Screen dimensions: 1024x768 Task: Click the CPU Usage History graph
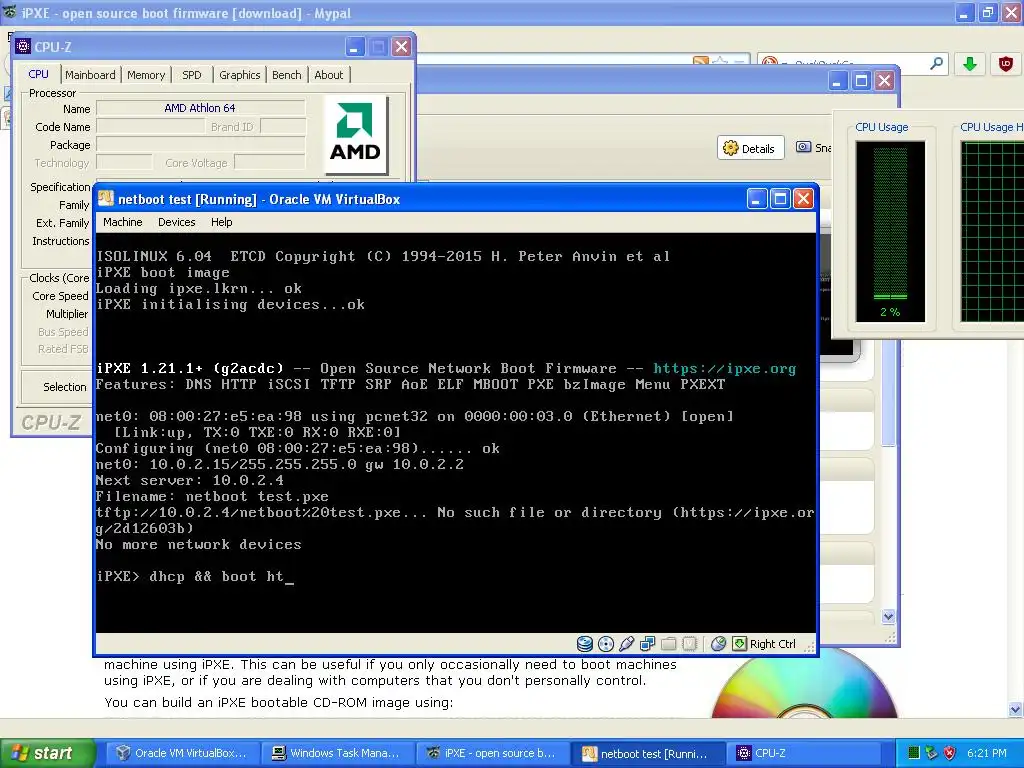click(993, 231)
